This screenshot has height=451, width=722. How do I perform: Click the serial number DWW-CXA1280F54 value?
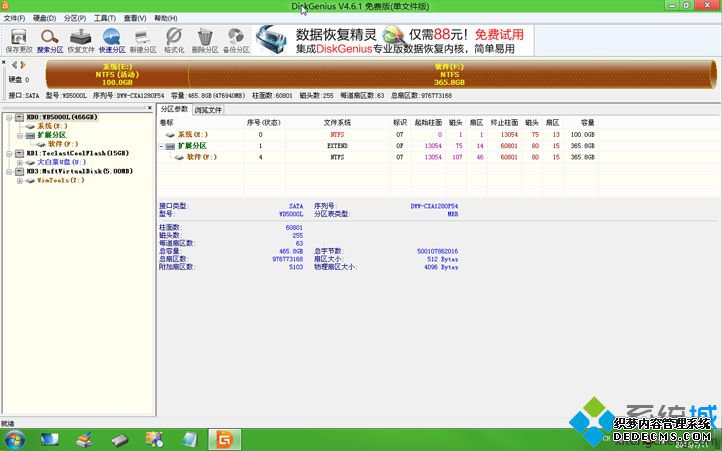tap(434, 206)
